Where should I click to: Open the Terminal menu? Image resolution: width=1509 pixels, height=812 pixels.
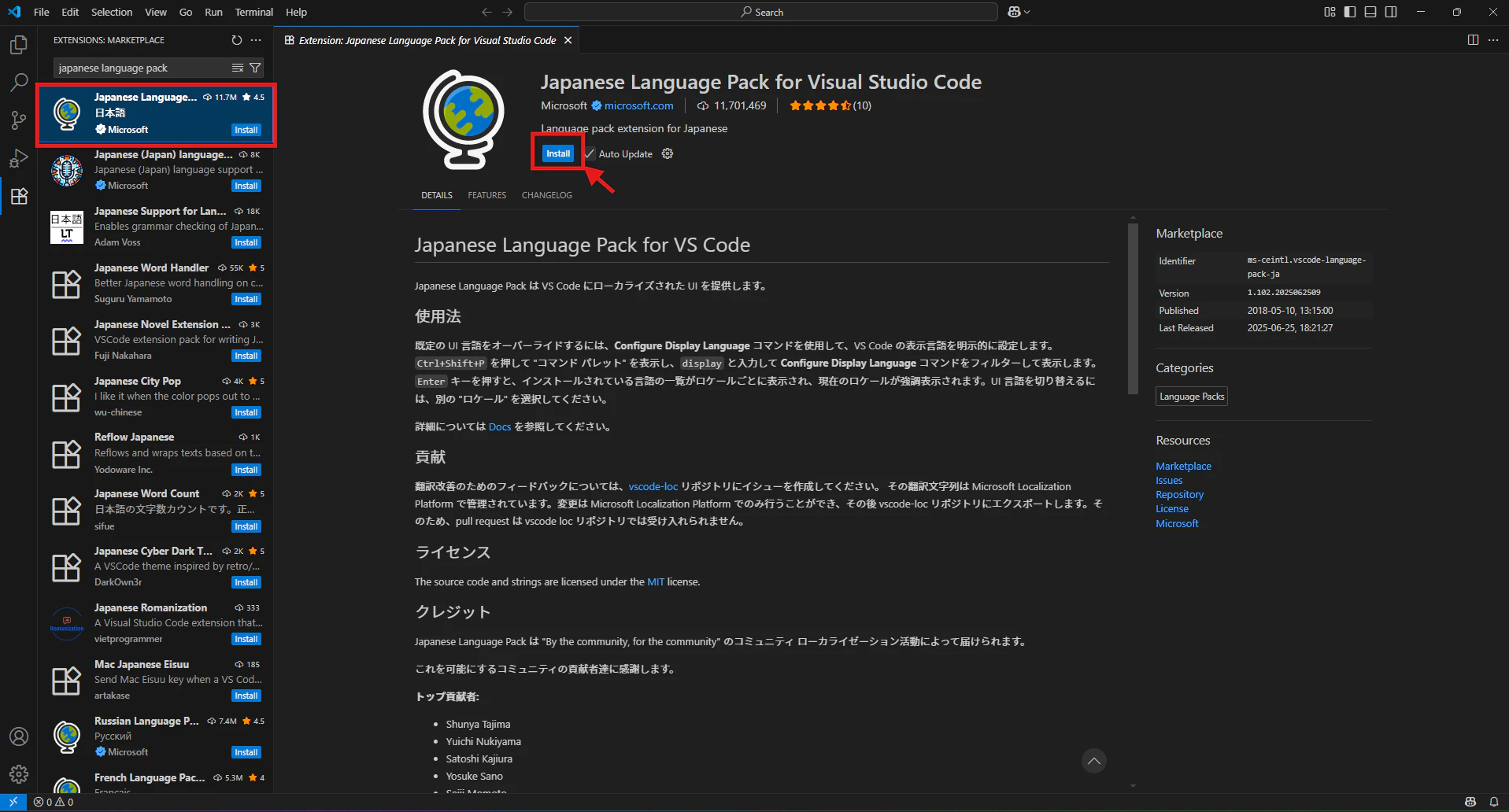254,12
